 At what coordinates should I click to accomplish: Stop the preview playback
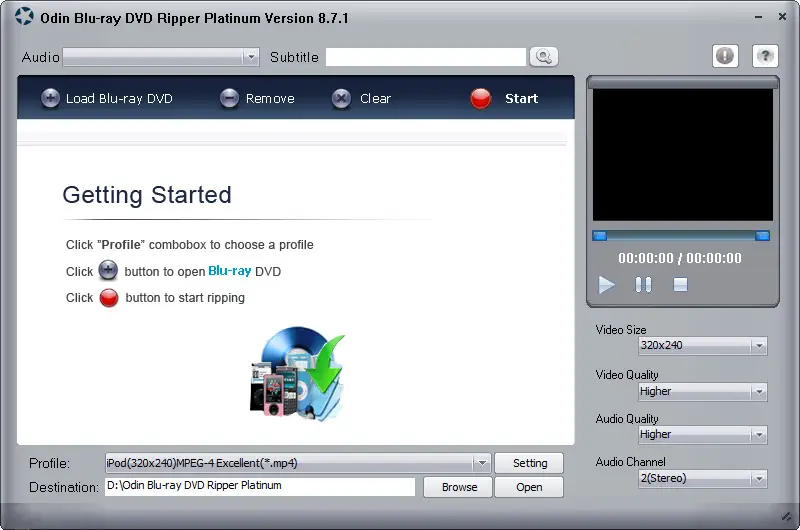[x=680, y=285]
